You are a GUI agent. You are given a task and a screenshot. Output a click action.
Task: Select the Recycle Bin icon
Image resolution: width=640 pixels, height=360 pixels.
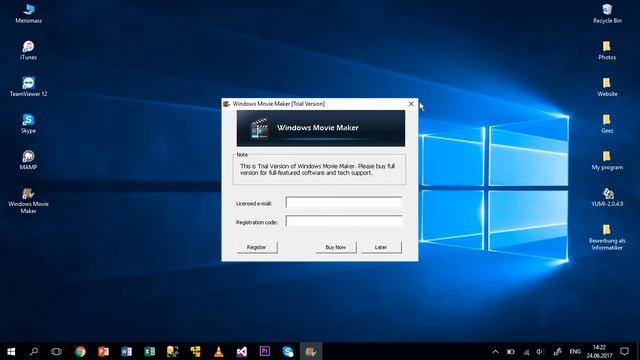coord(607,13)
